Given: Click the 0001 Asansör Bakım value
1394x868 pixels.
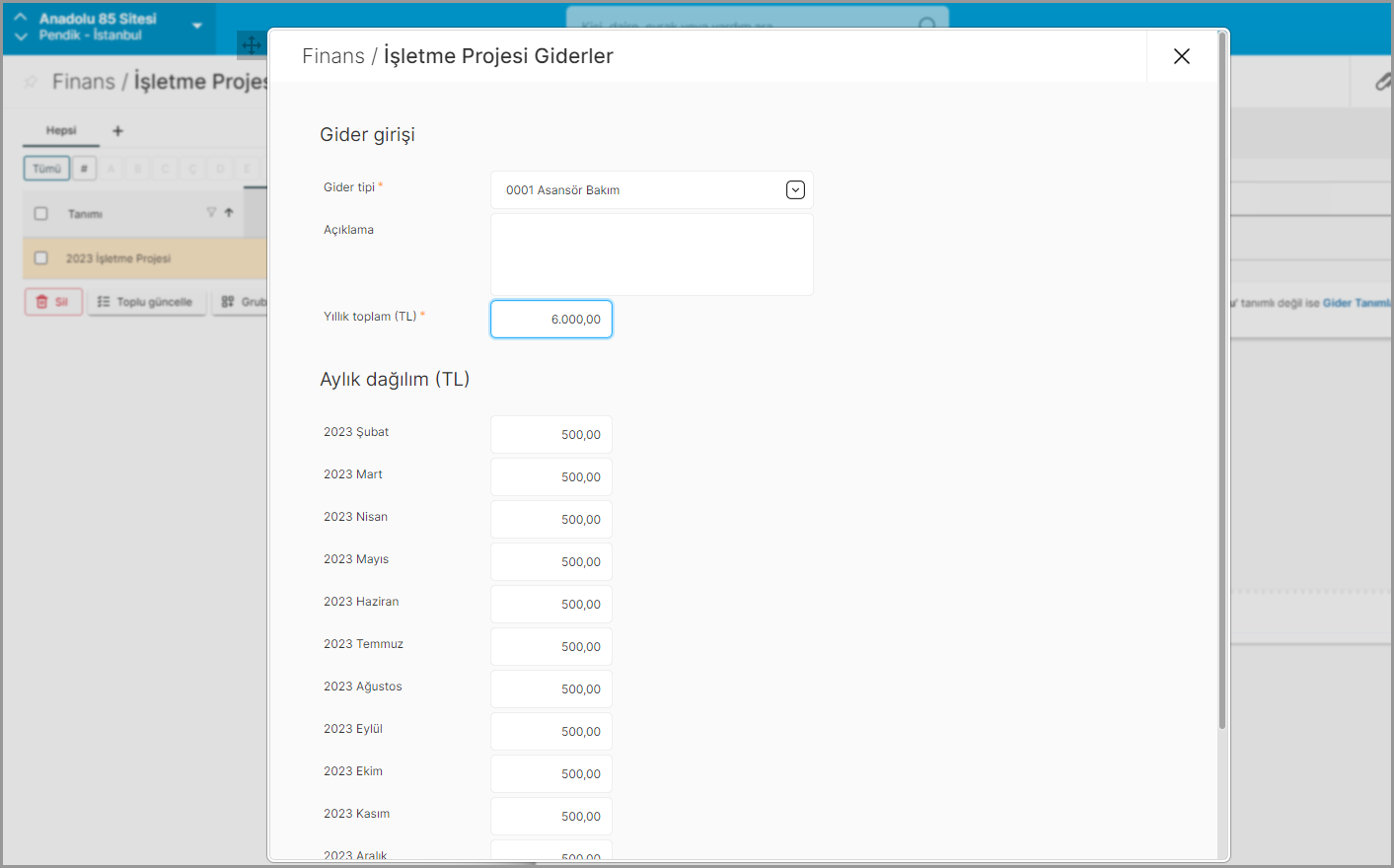Looking at the screenshot, I should coord(562,190).
